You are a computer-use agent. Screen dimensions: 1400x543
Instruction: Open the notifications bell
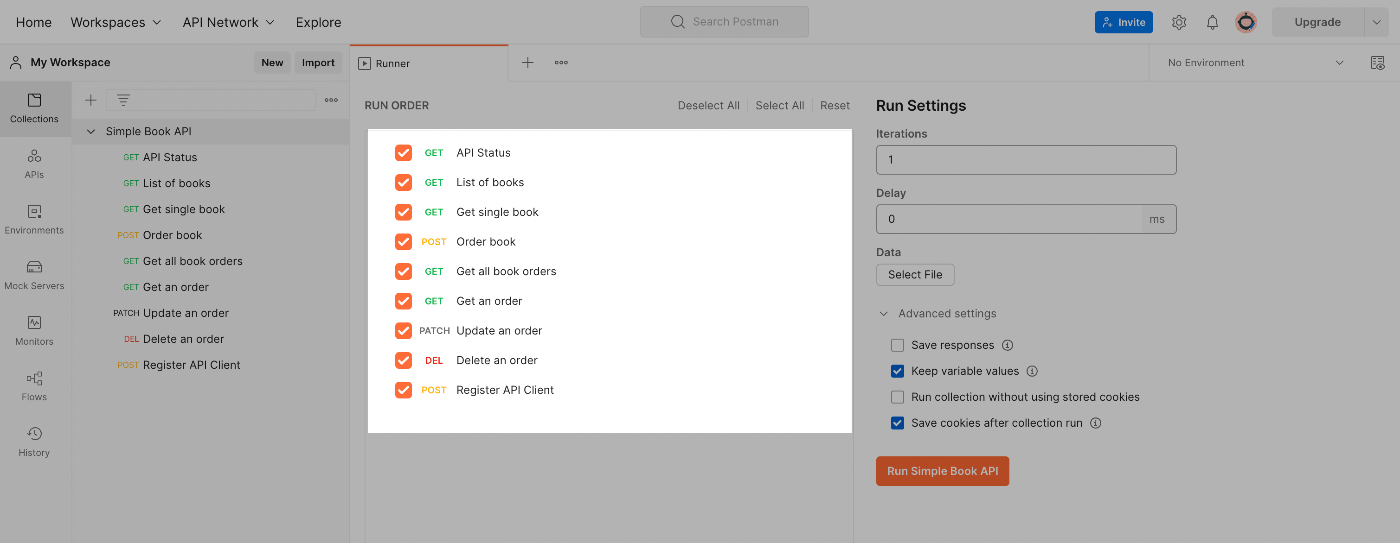click(1212, 22)
